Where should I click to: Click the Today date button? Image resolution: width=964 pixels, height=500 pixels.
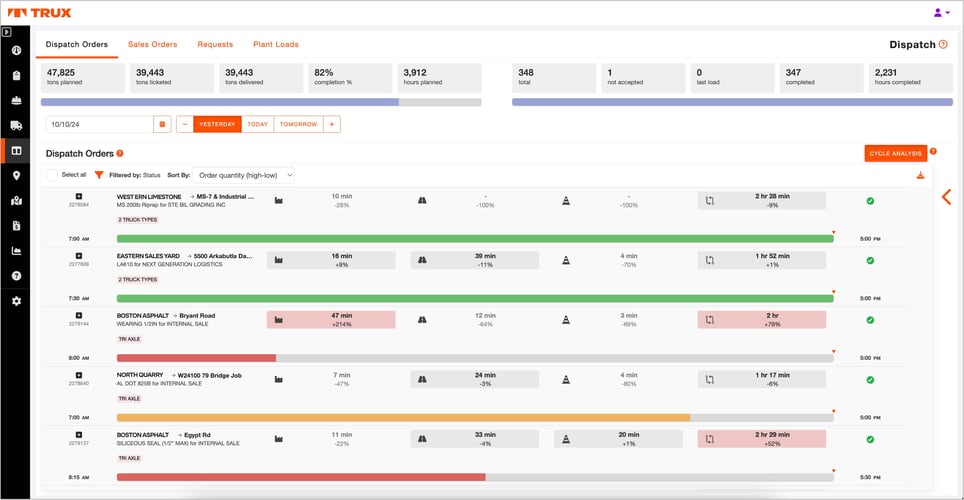coord(258,124)
